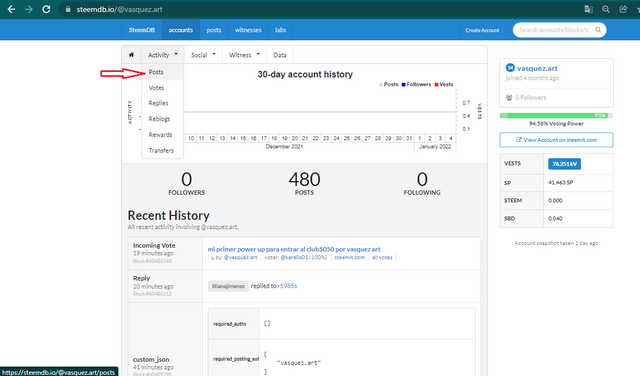
Task: Click the 0 FOLLOWING counter
Action: 422,183
